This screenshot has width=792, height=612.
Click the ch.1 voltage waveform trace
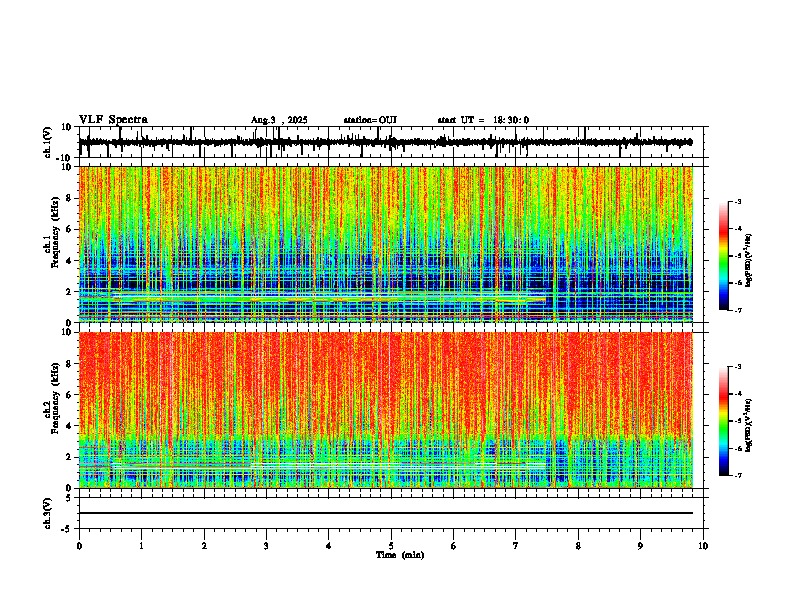pos(385,142)
